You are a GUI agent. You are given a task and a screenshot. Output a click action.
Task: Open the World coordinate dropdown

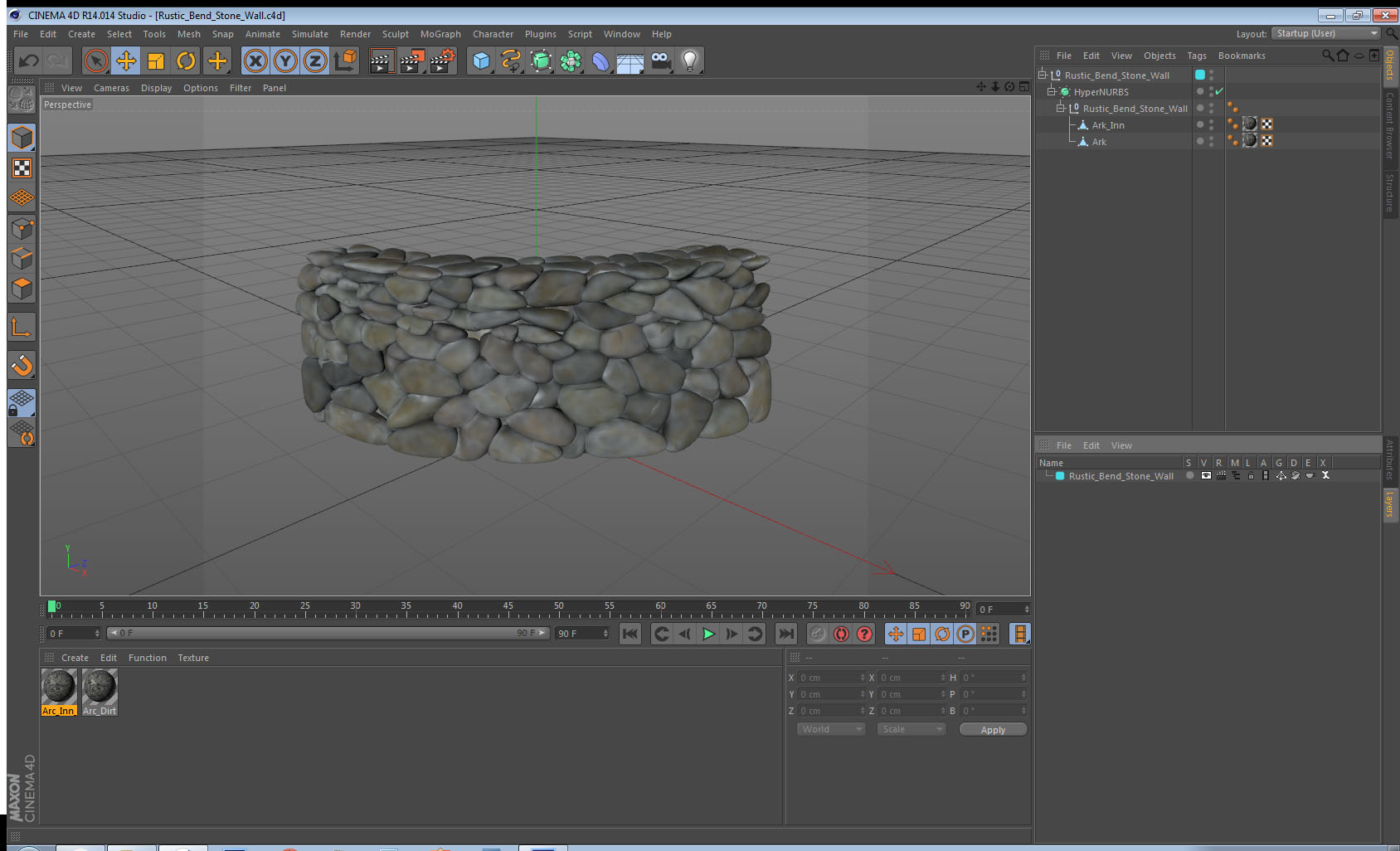[x=831, y=729]
